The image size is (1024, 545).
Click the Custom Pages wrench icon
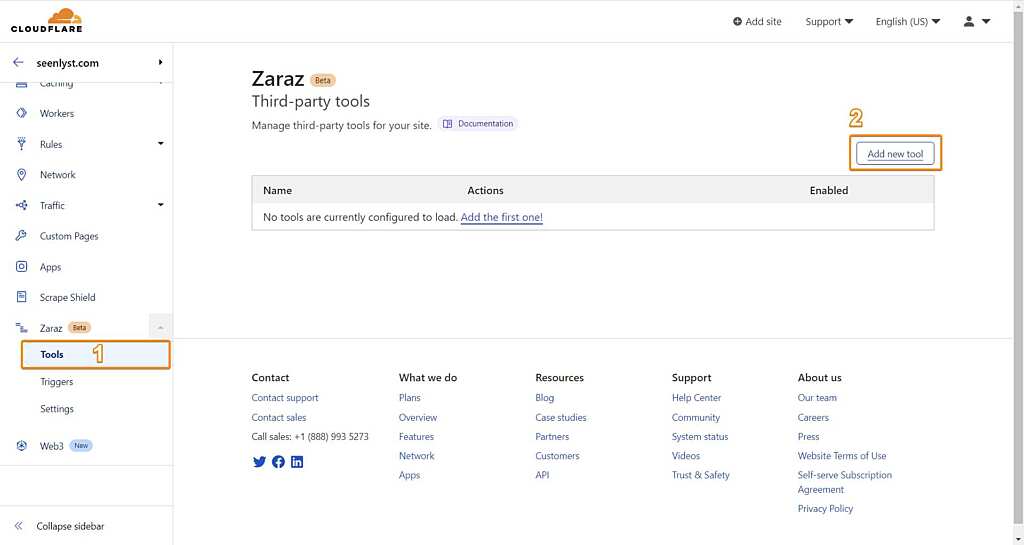22,236
